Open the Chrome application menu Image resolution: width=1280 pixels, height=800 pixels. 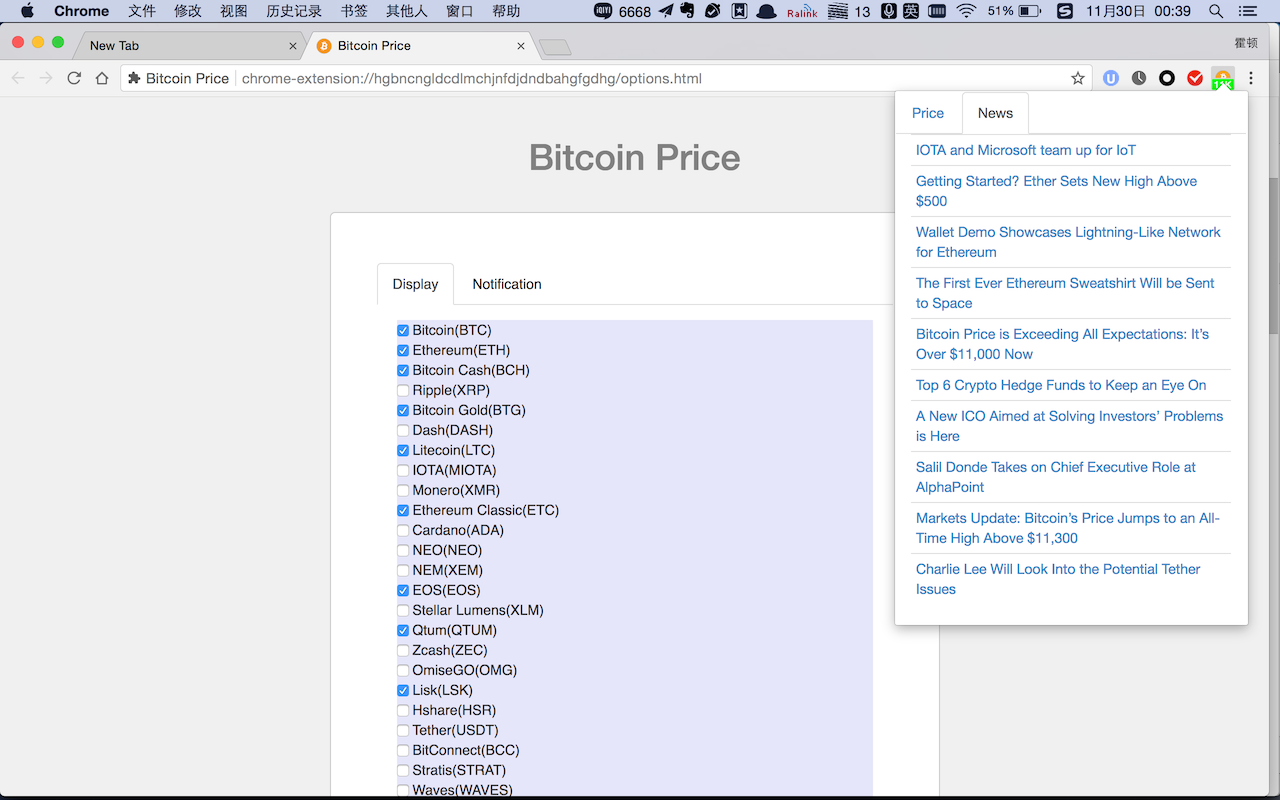[x=82, y=11]
